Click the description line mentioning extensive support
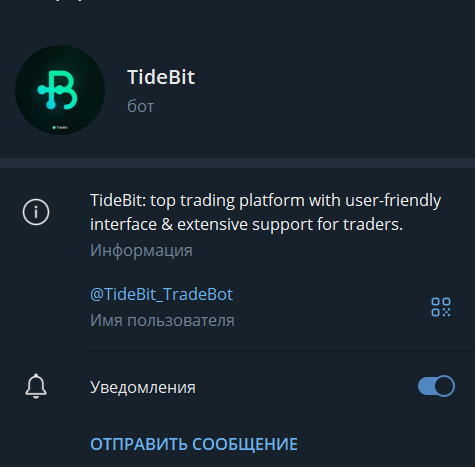Image resolution: width=475 pixels, height=467 pixels. click(x=246, y=225)
